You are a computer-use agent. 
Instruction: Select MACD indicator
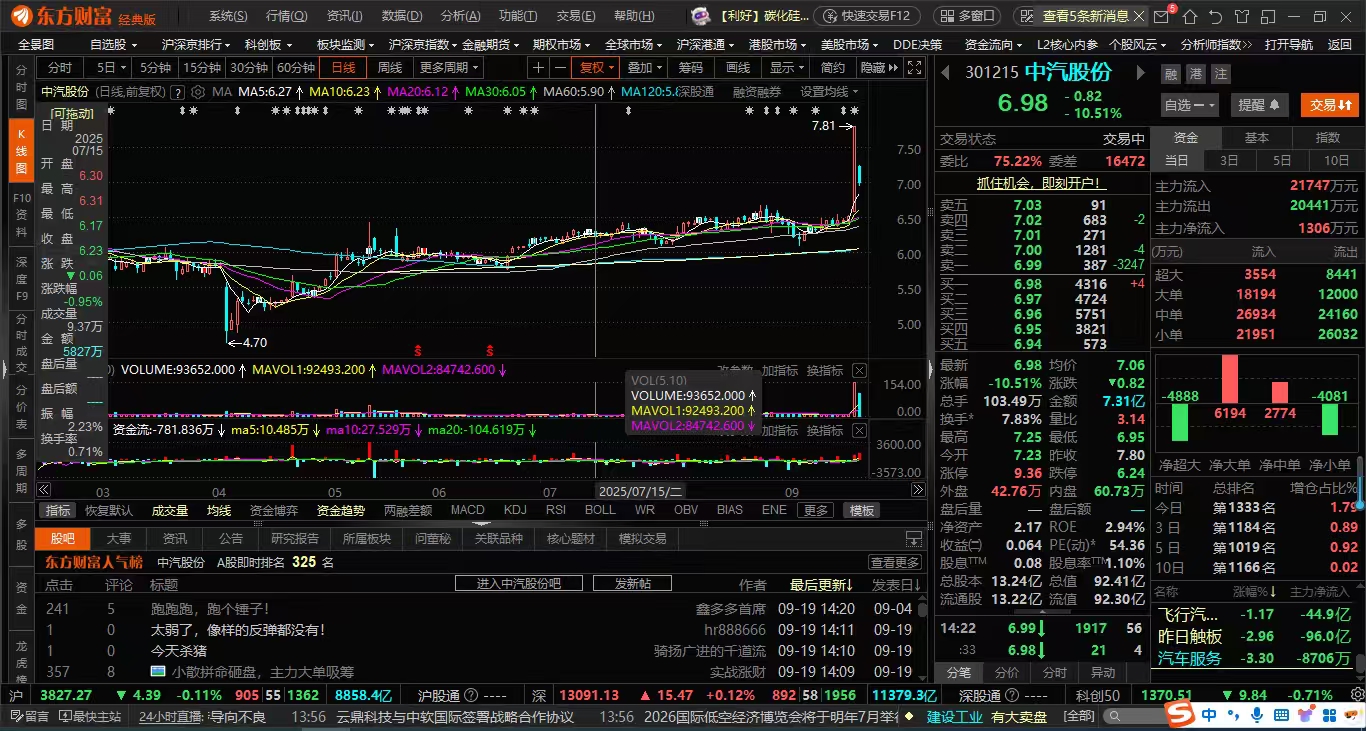(468, 510)
